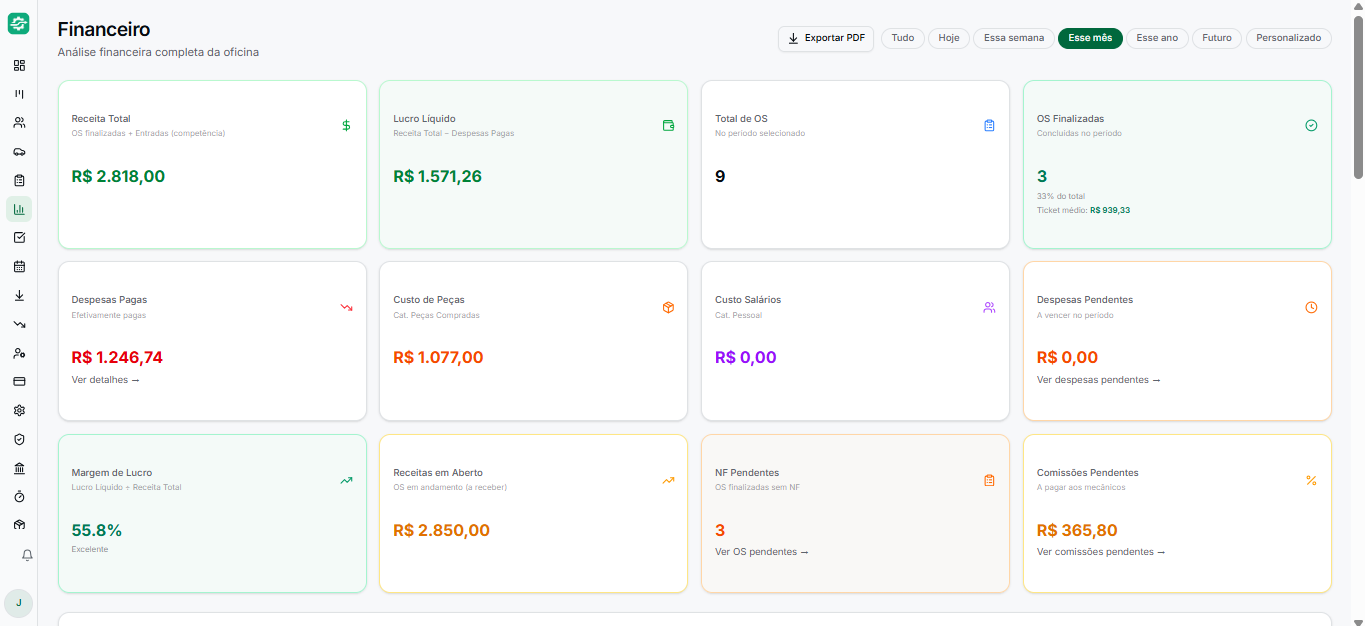1365x626 pixels.
Task: Click the '33% do total' text
Action: [1061, 196]
